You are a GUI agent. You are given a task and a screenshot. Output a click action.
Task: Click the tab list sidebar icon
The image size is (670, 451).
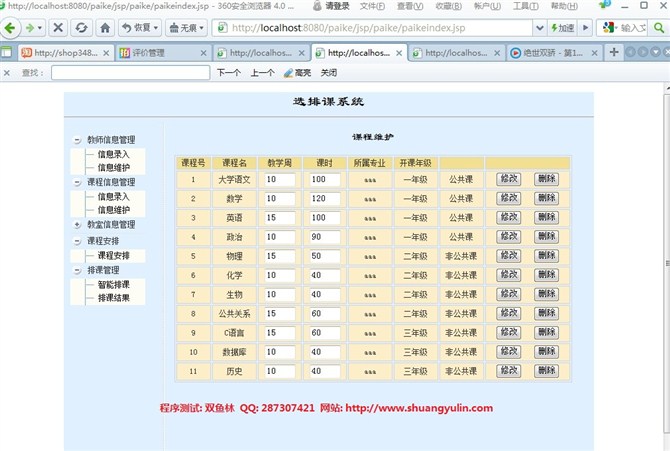[7, 53]
